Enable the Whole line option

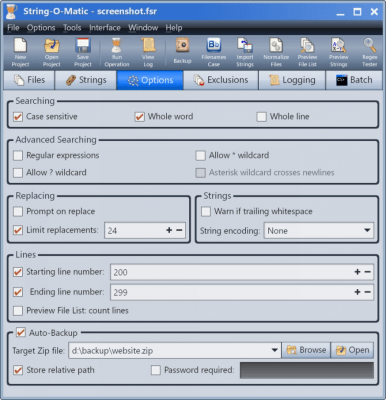[x=261, y=117]
